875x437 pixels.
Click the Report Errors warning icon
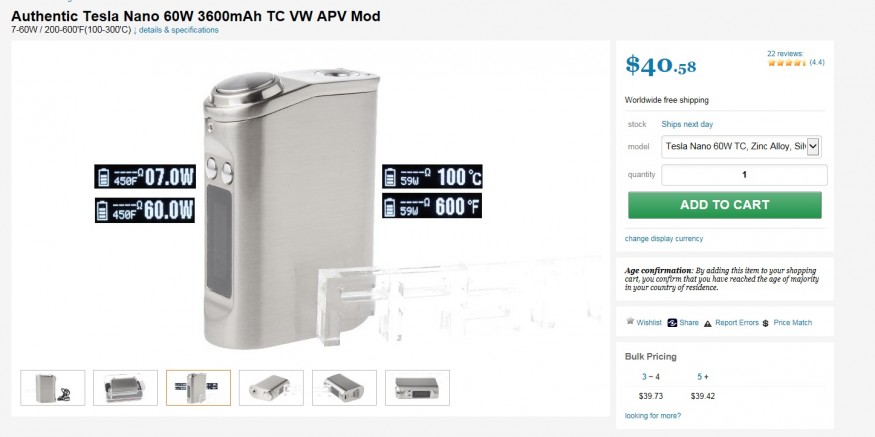708,323
